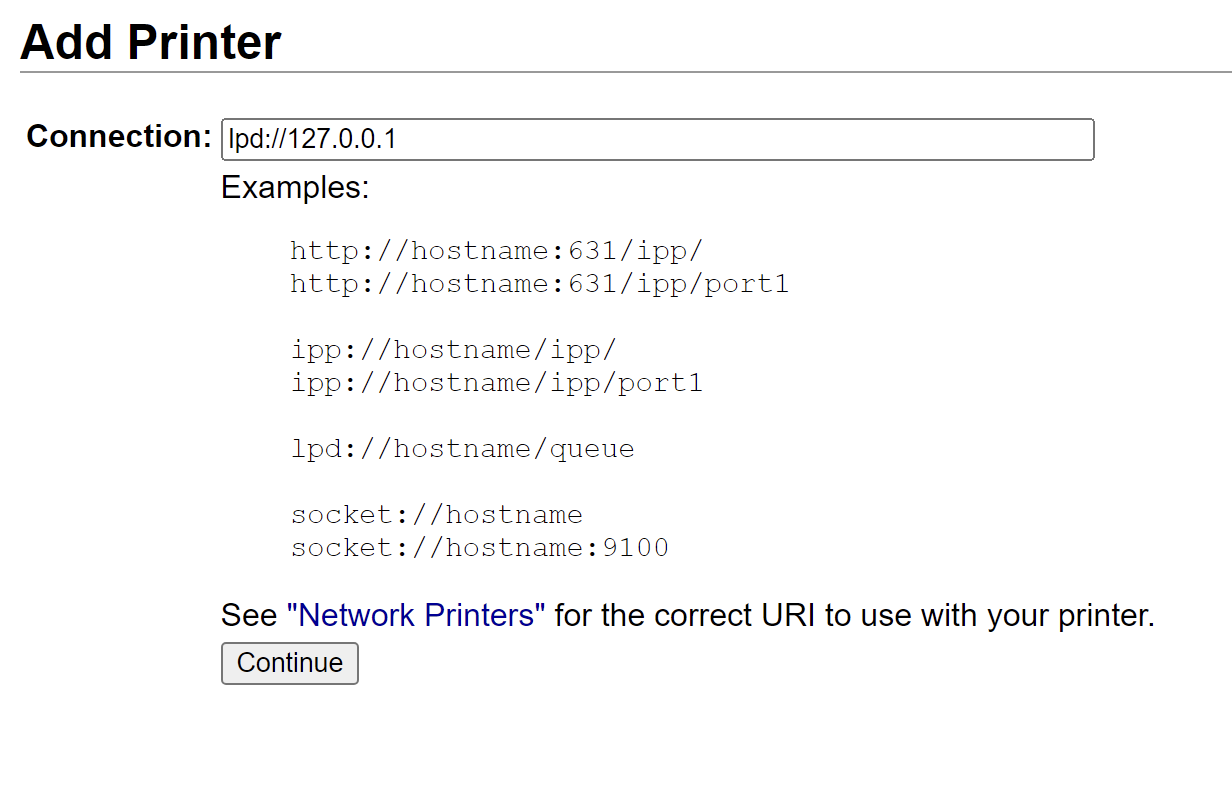Open Network Printers documentation for correct URI
The height and width of the screenshot is (798, 1232).
[416, 615]
